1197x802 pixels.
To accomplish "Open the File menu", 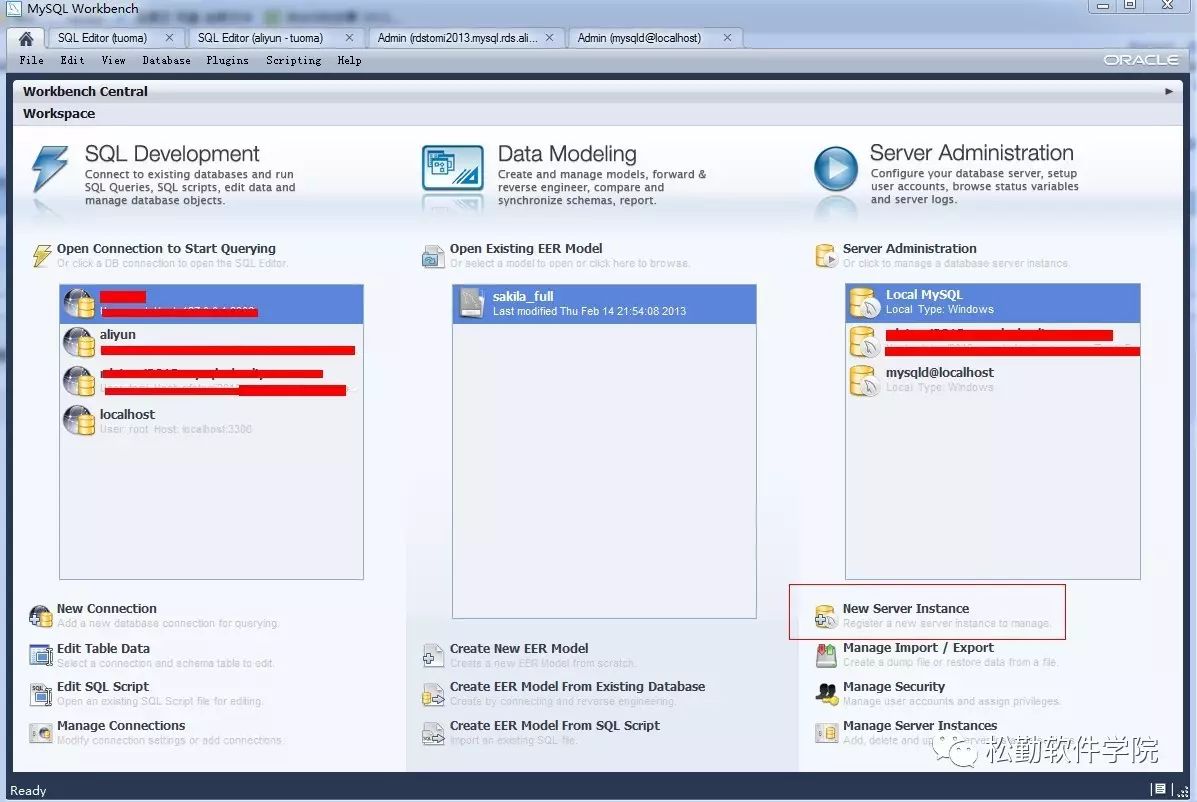I will [31, 60].
